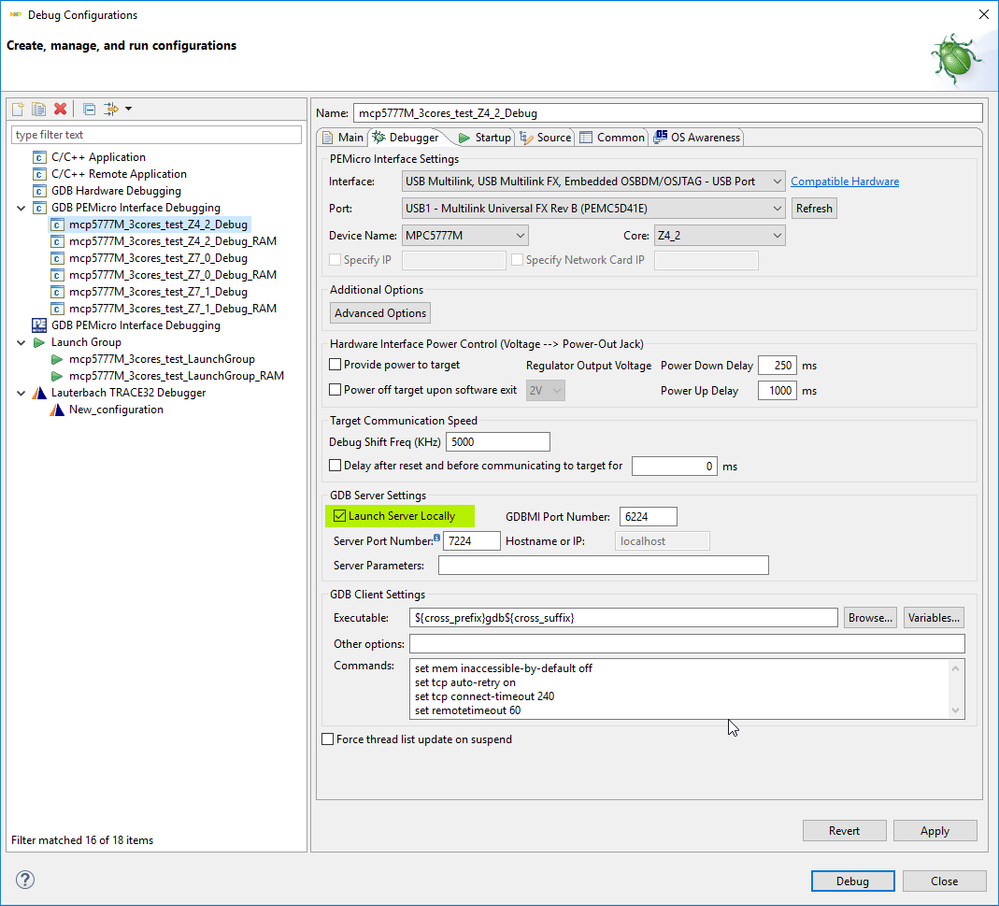Open filter options dropdown arrow in toolbar
The width and height of the screenshot is (999, 906).
(129, 109)
